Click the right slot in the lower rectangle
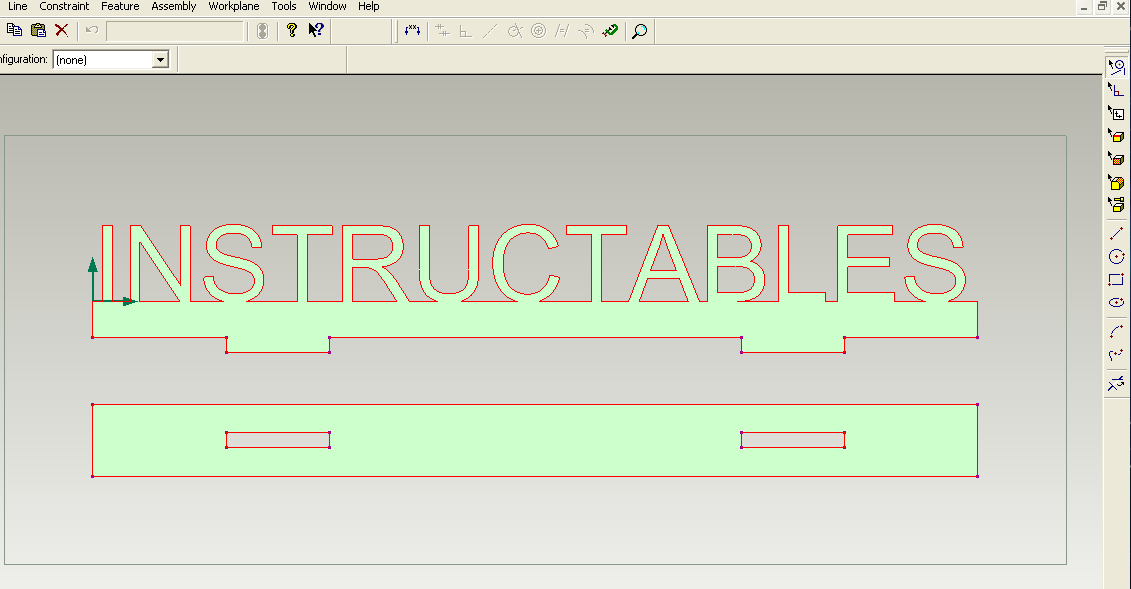 (793, 440)
